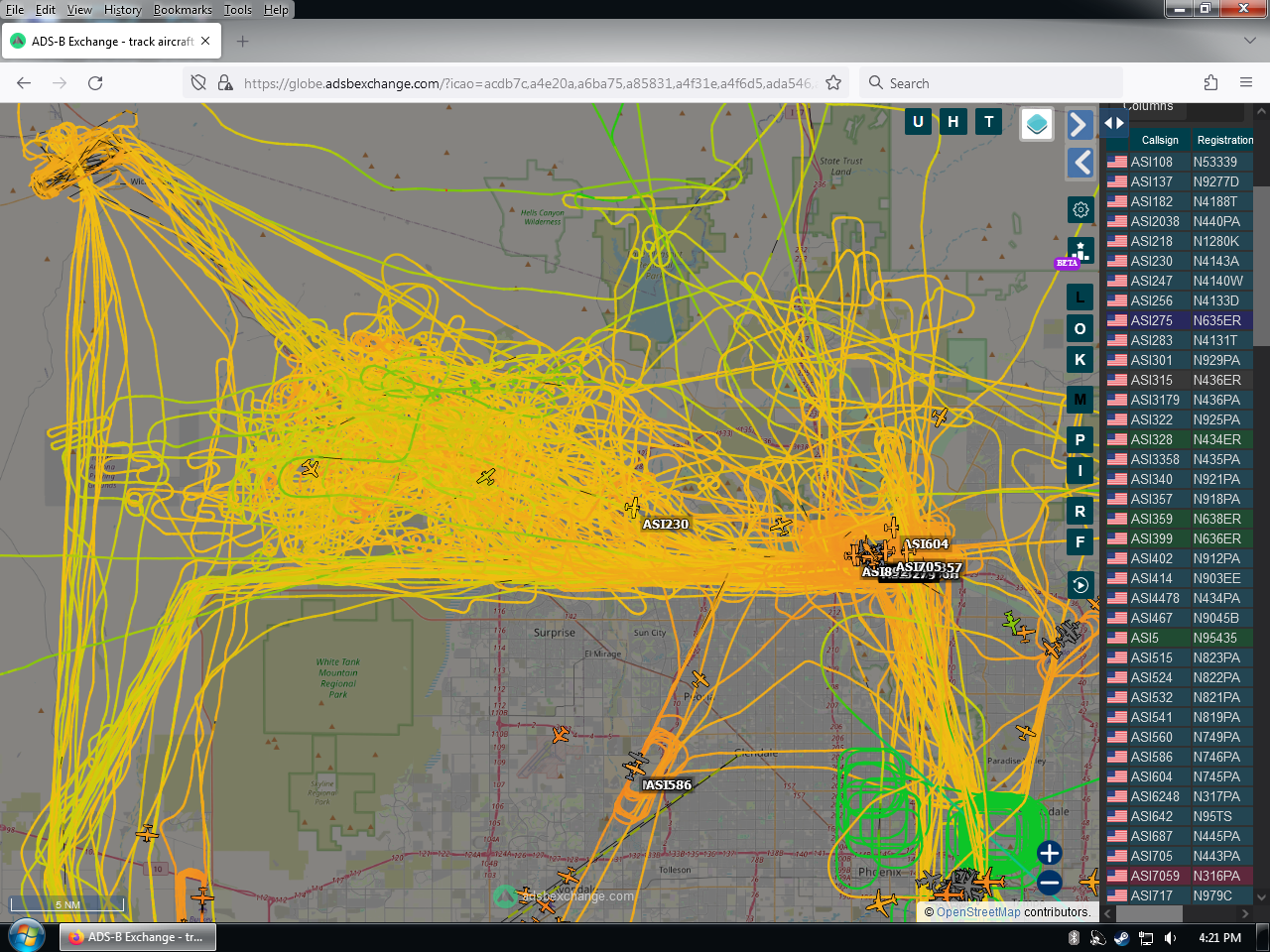Select ASI108 row in aircraft table

(1180, 162)
